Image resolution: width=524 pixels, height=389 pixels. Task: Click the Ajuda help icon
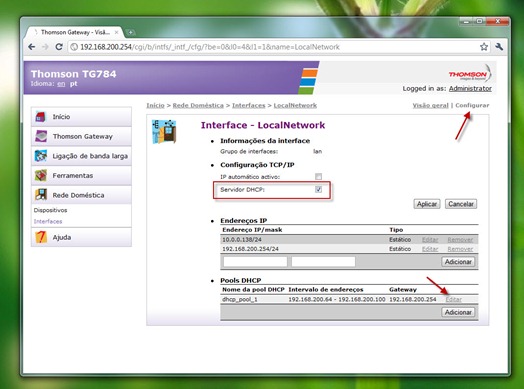[x=41, y=237]
